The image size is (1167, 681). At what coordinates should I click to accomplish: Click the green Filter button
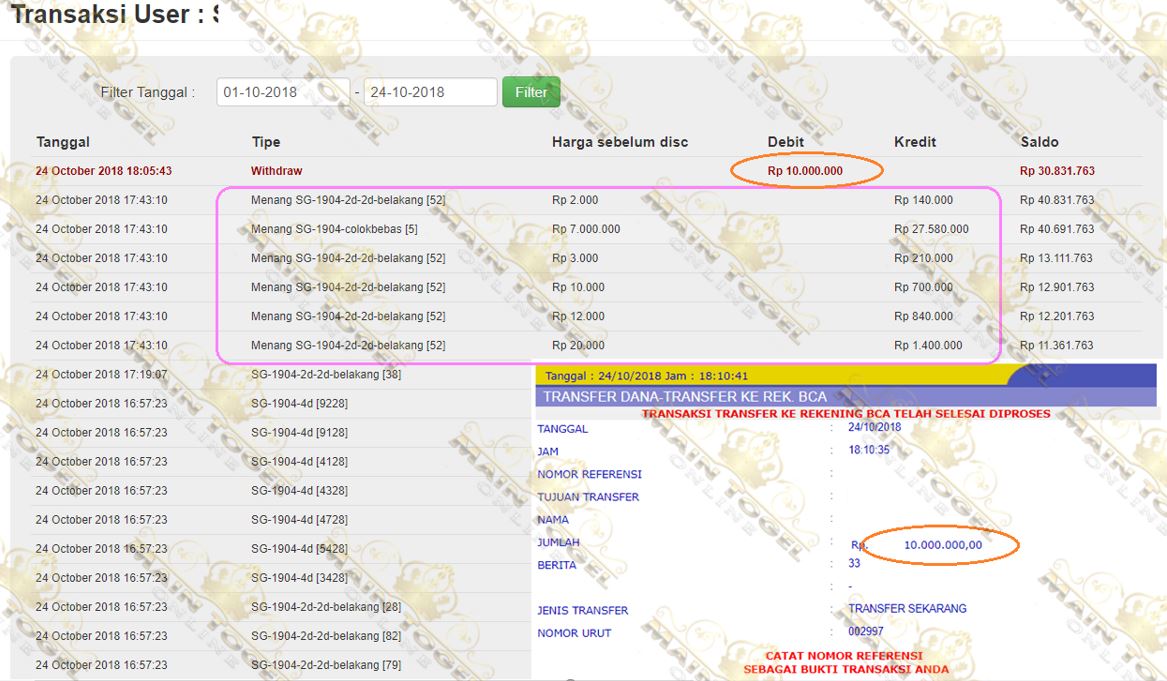coord(531,92)
